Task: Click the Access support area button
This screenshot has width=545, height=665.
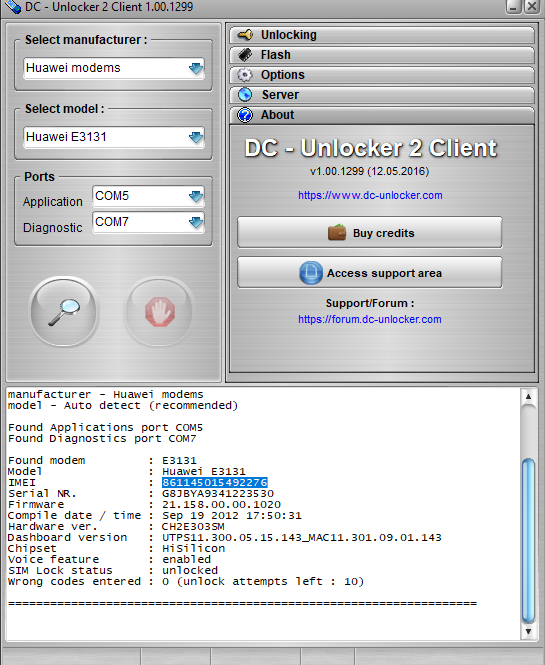Action: [369, 273]
